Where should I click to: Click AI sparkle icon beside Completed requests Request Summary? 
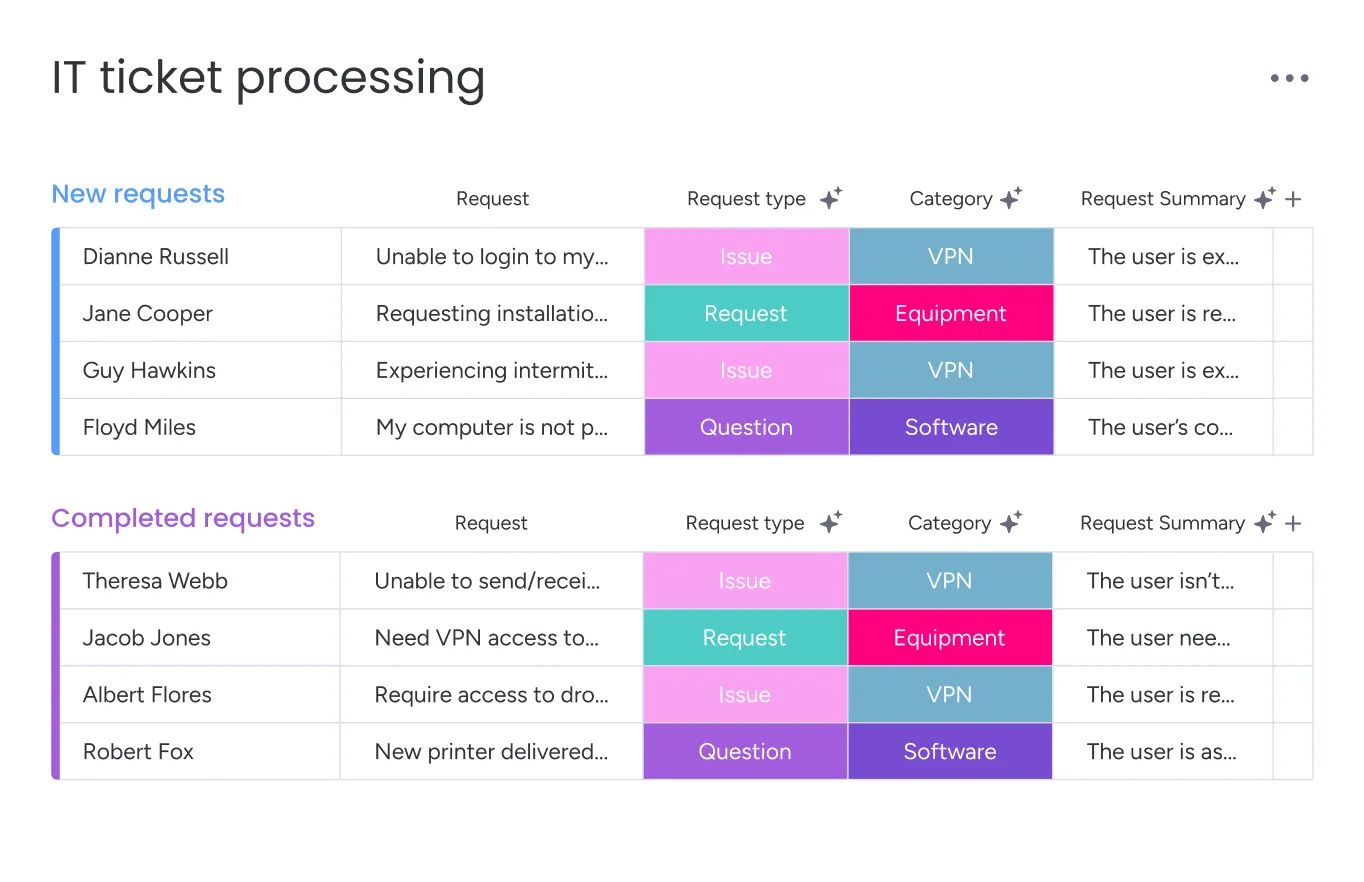1264,522
